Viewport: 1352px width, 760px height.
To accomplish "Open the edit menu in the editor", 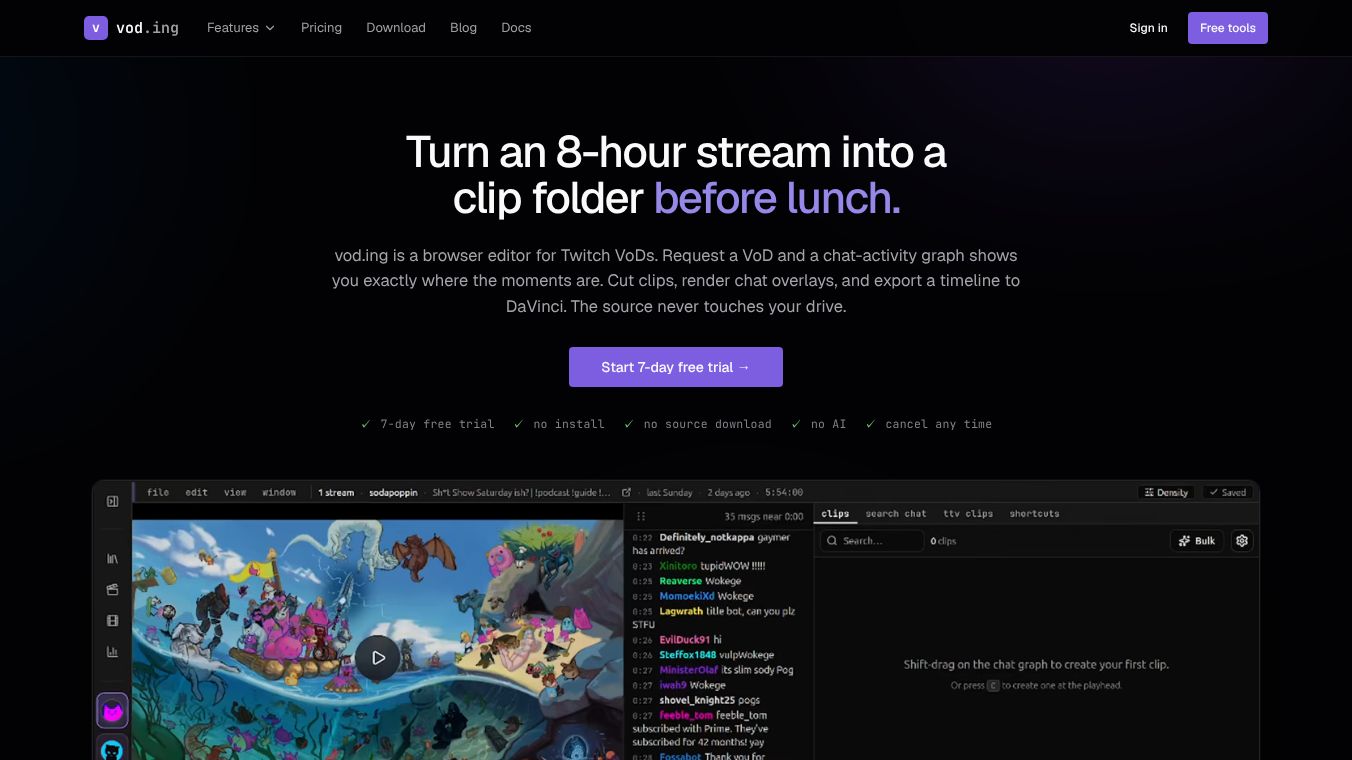I will [x=197, y=493].
